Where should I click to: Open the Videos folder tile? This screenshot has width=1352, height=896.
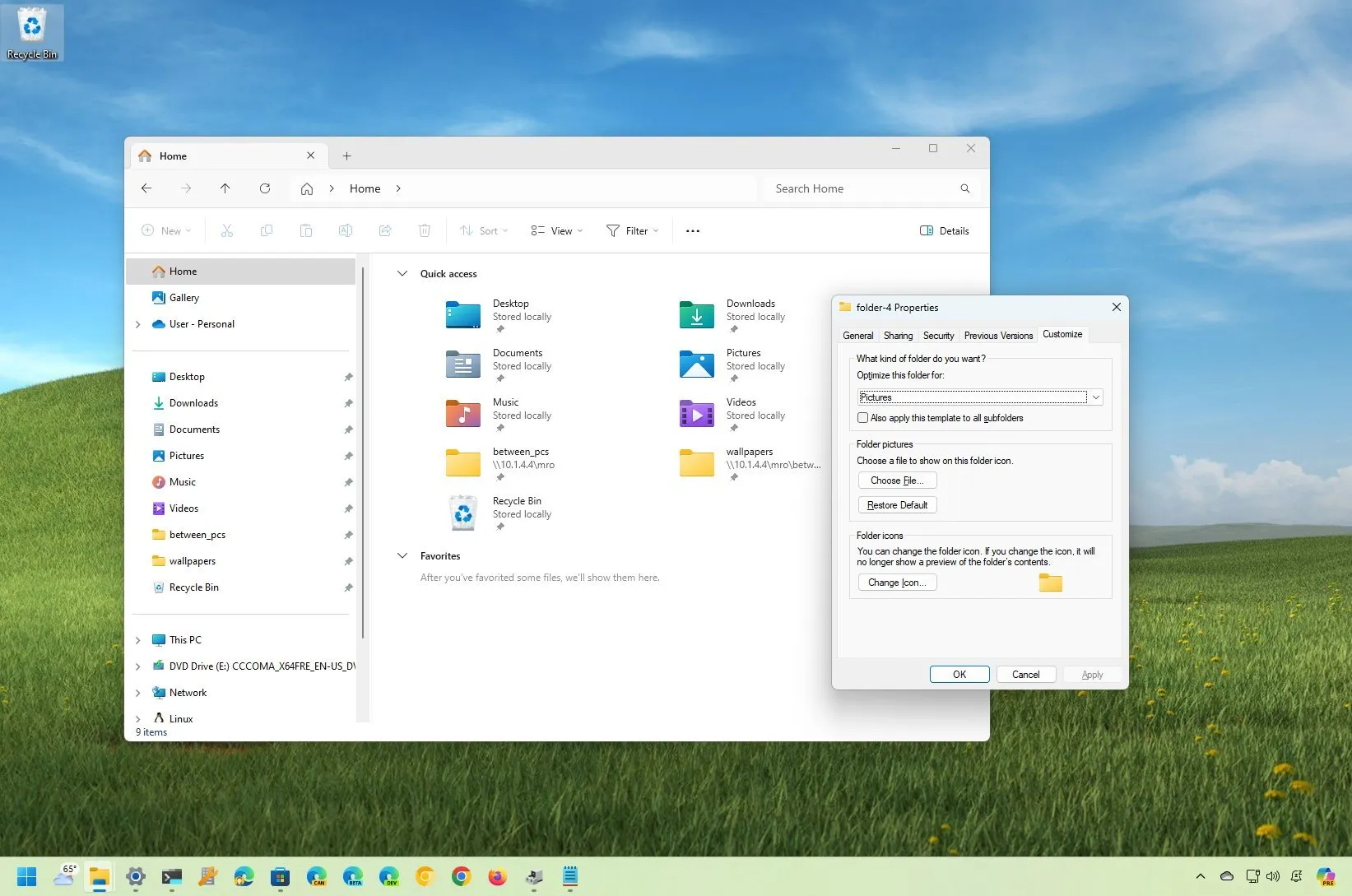(732, 415)
